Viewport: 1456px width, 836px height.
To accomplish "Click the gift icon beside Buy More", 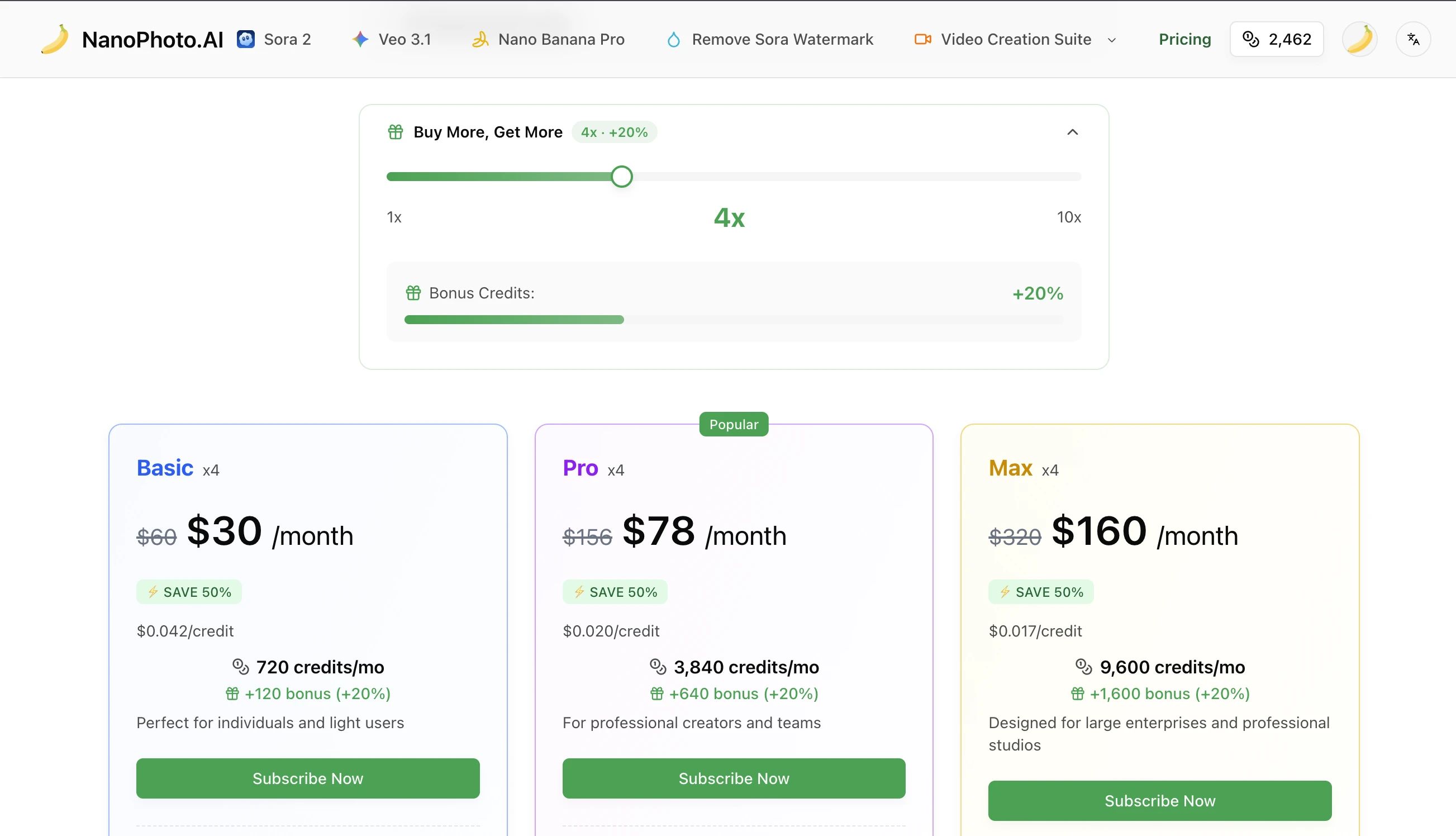I will (396, 132).
